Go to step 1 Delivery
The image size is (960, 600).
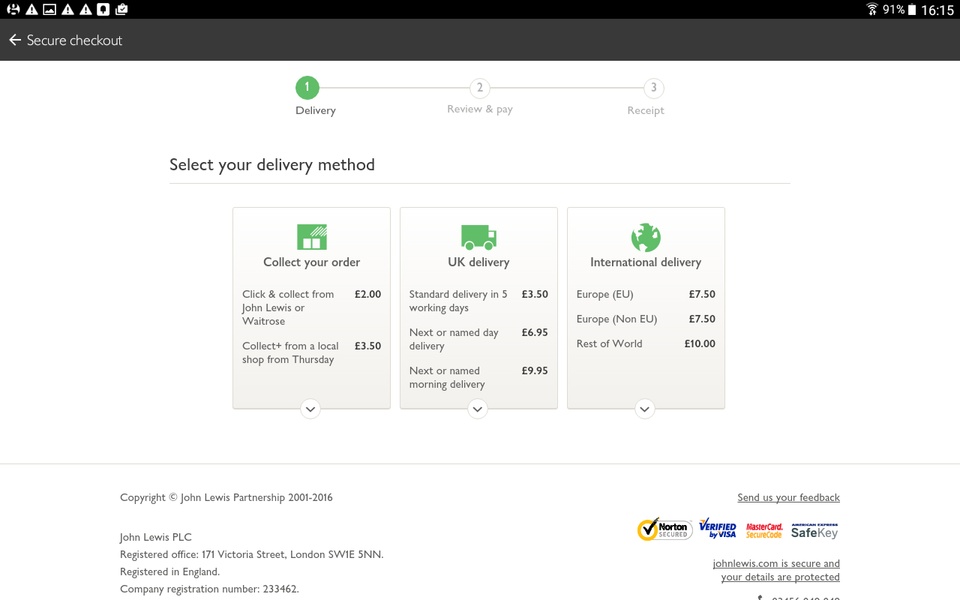pos(307,88)
